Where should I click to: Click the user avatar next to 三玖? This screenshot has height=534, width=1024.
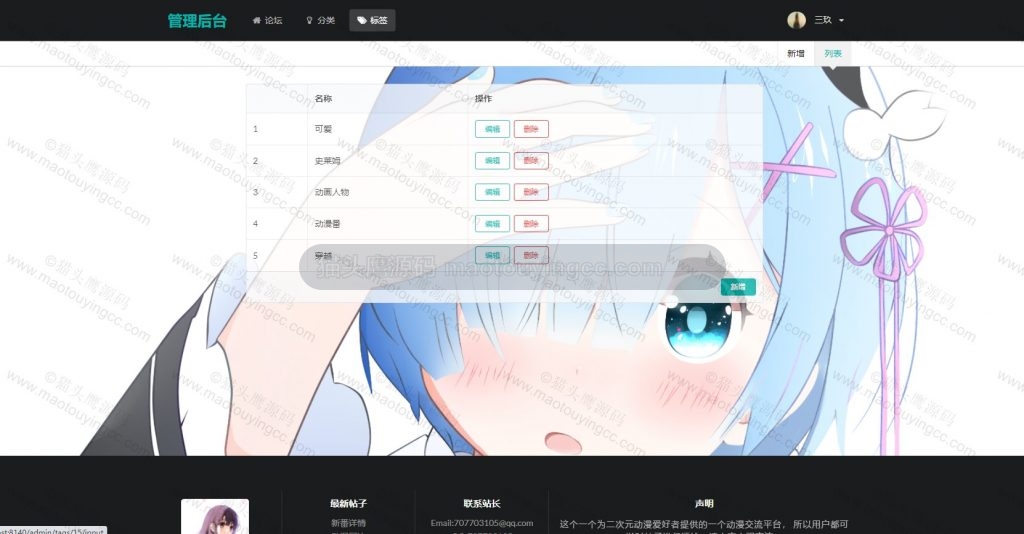(796, 20)
